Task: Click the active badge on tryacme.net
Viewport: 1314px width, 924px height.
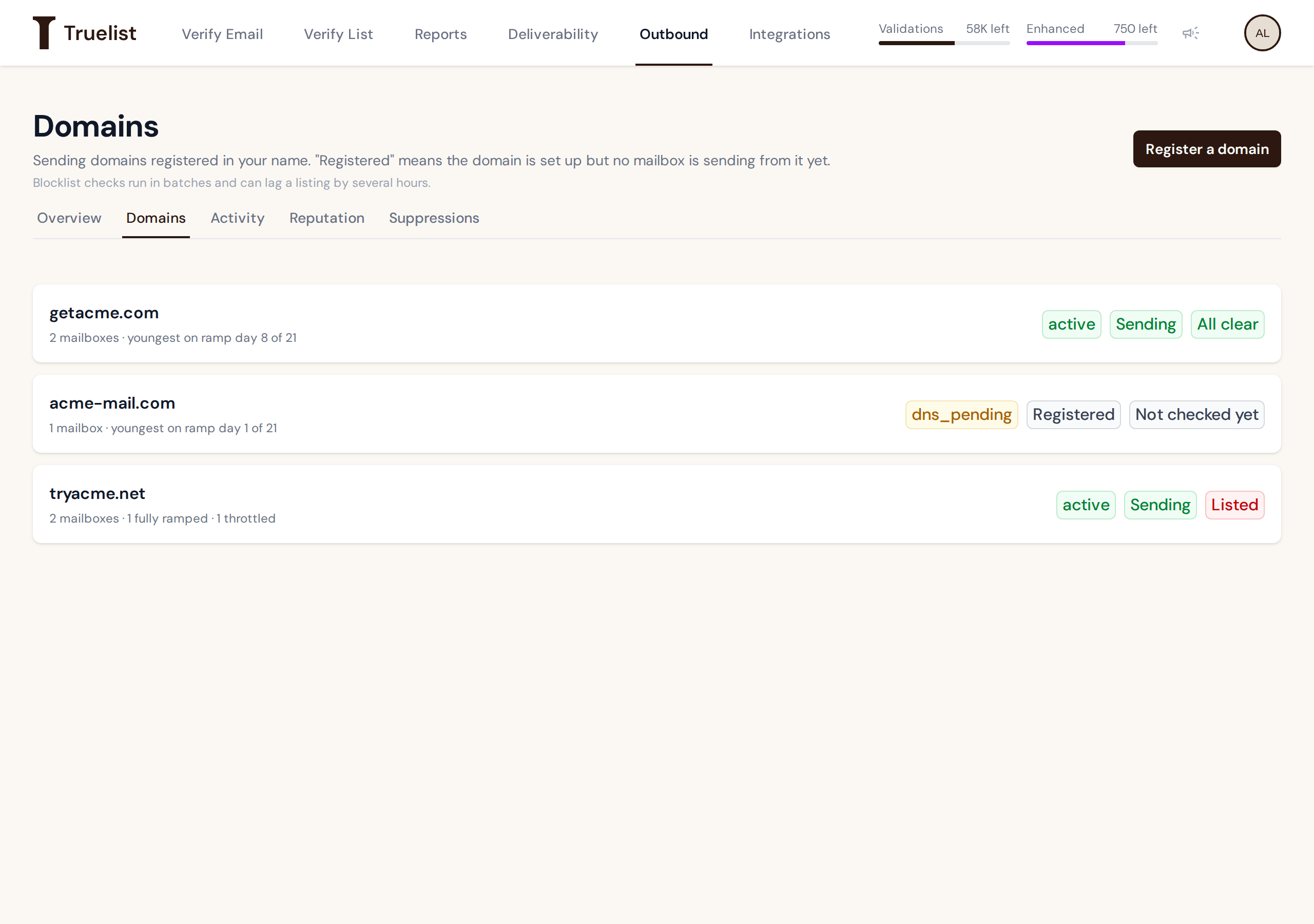Action: pos(1086,505)
